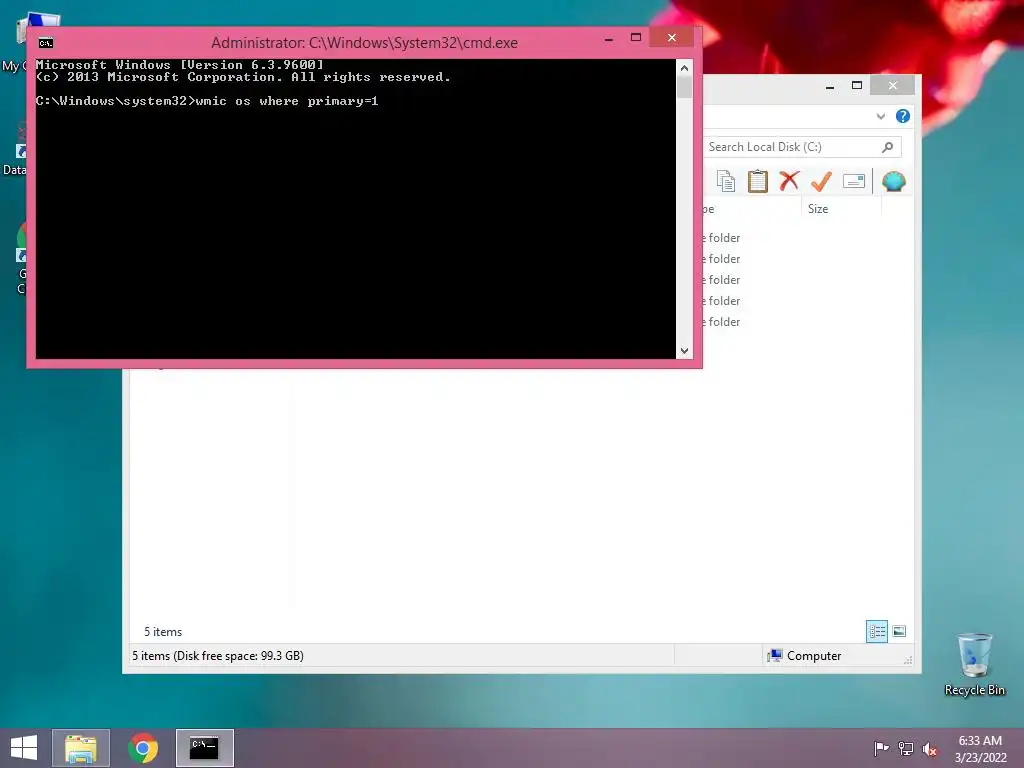The height and width of the screenshot is (768, 1024).
Task: Click the muted volume tray icon
Action: pyautogui.click(x=930, y=749)
